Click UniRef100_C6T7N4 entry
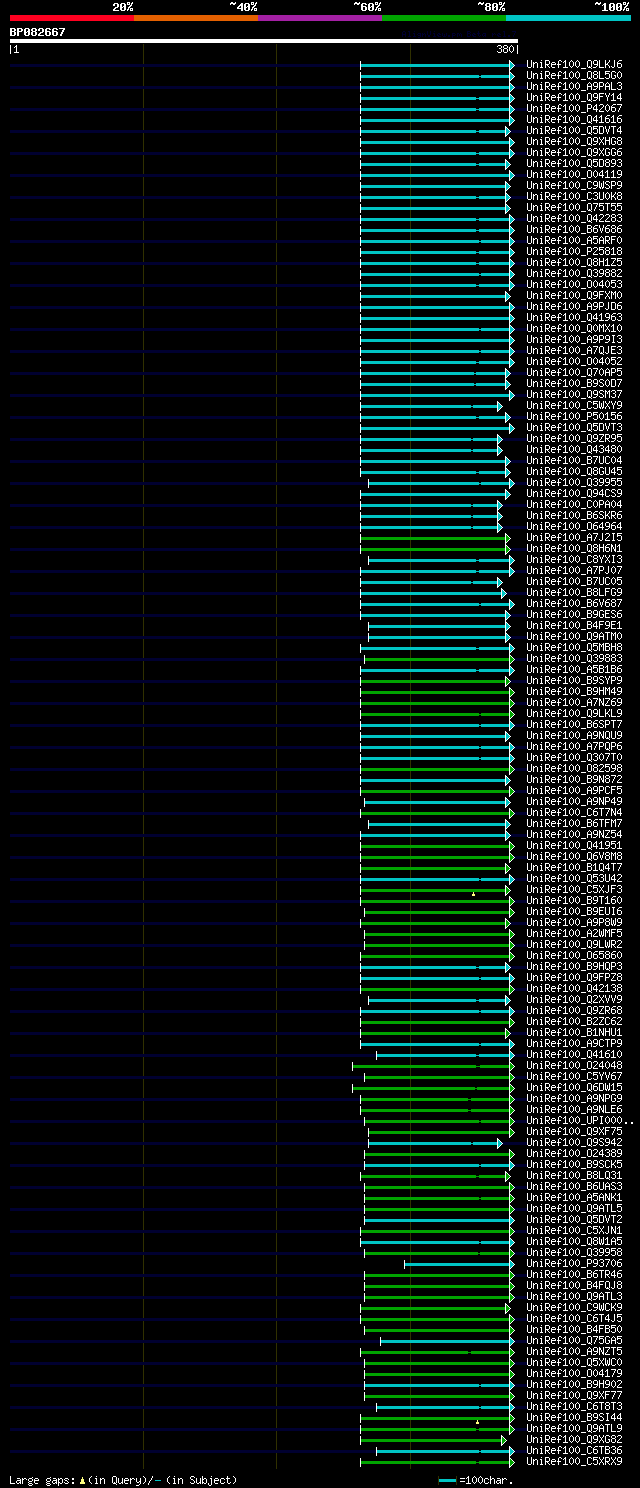 pyautogui.click(x=574, y=813)
